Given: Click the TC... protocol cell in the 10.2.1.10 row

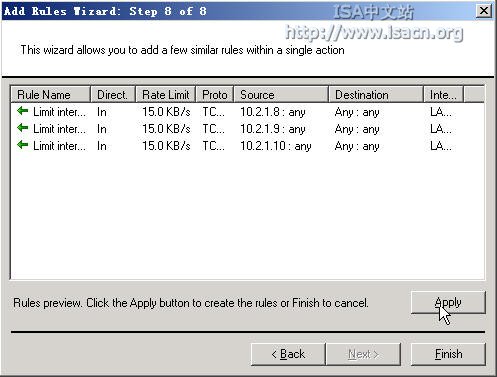Looking at the screenshot, I should tap(213, 146).
